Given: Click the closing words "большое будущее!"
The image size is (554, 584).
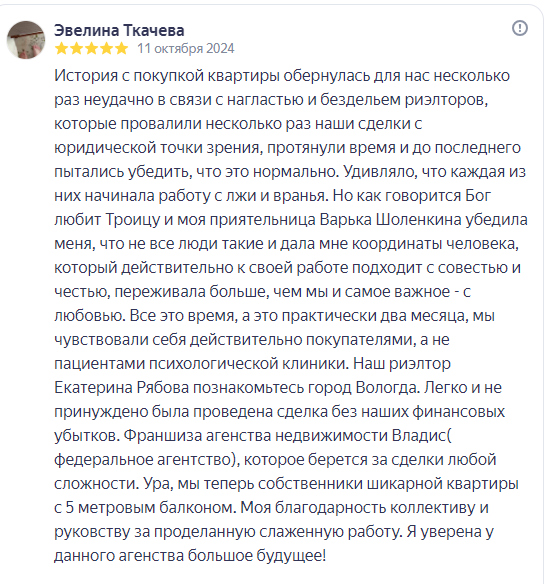Looking at the screenshot, I should tap(257, 556).
